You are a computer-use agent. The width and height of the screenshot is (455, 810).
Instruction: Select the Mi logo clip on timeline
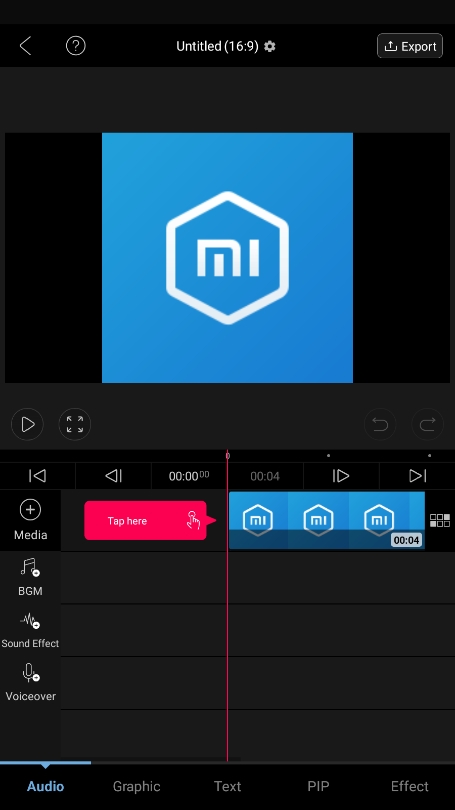[326, 520]
